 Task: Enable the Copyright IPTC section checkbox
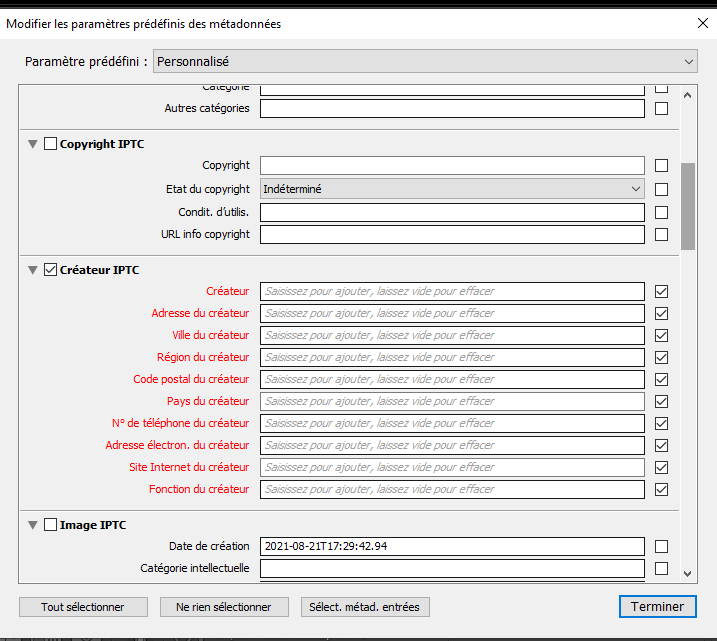click(x=50, y=144)
